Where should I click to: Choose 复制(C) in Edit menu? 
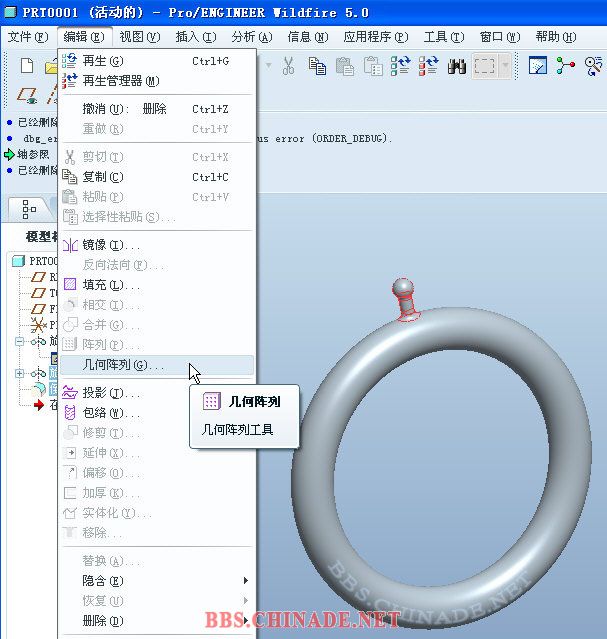click(157, 177)
